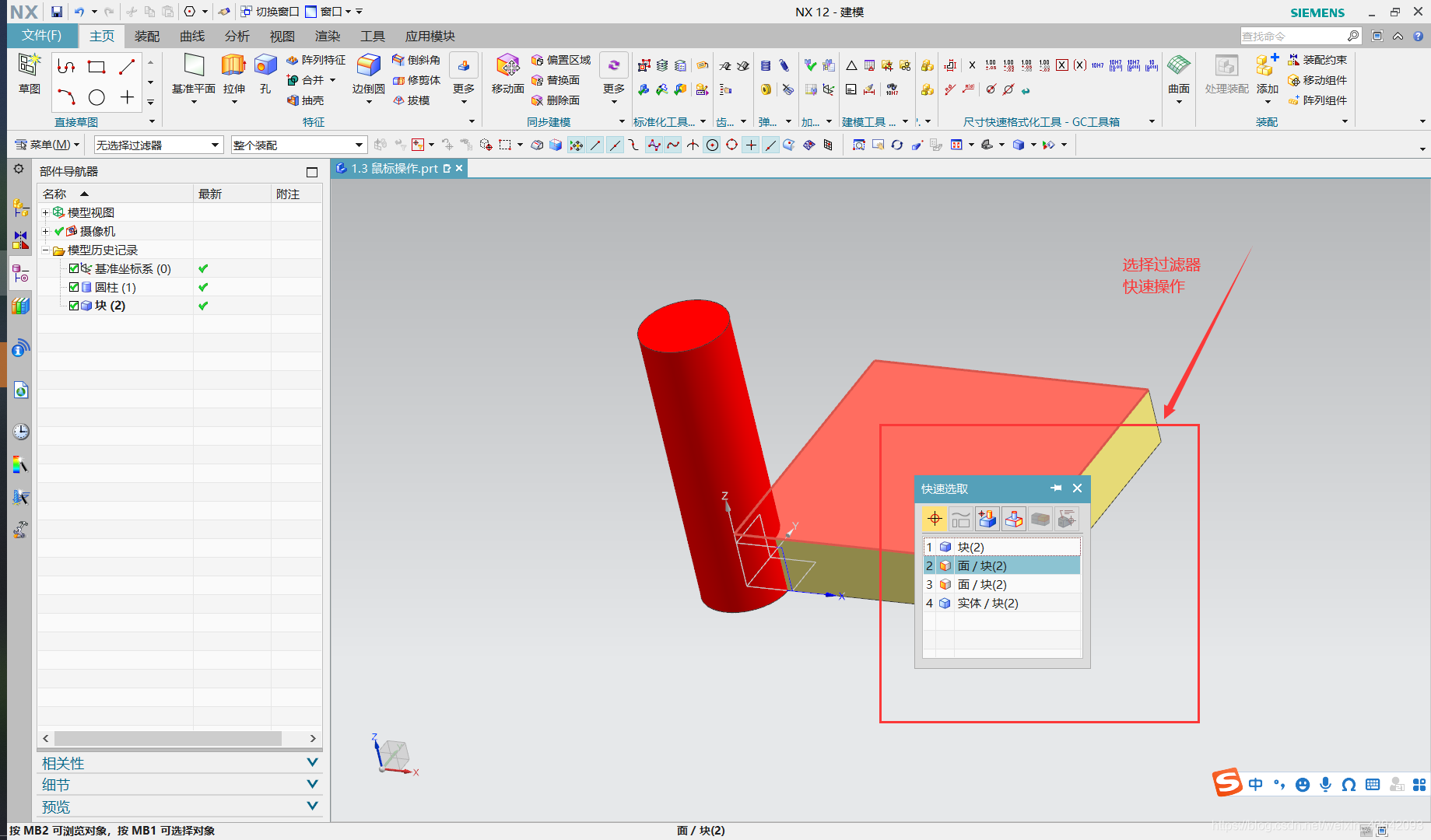Image resolution: width=1431 pixels, height=840 pixels.
Task: Click the save icon in title bar
Action: click(57, 12)
